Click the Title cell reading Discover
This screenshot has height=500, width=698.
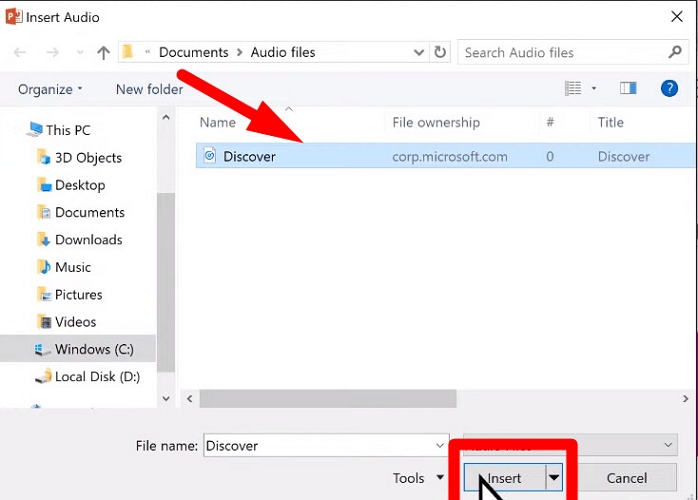(623, 157)
